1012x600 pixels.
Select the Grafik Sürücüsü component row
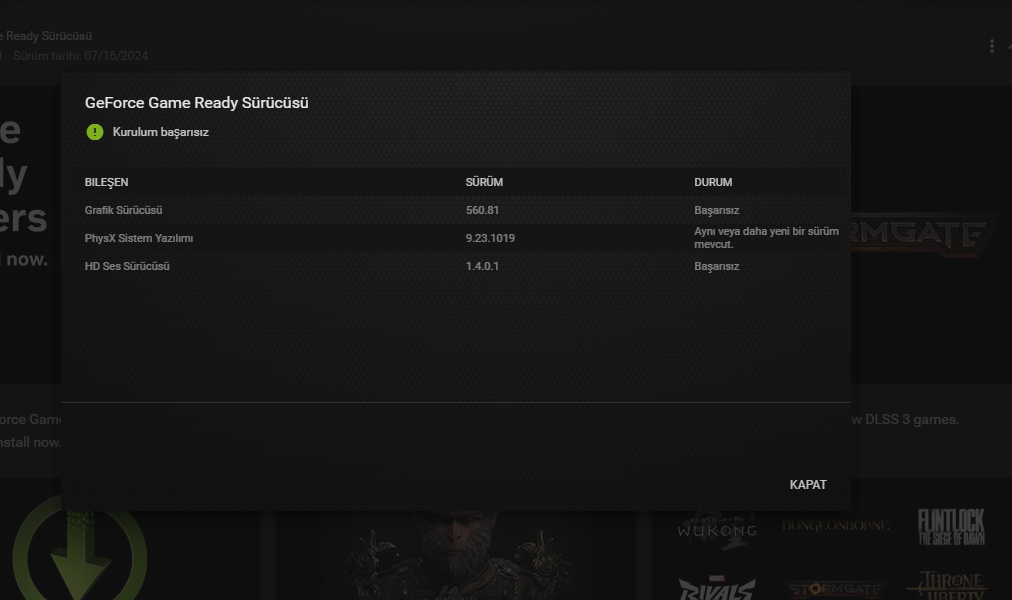(456, 210)
